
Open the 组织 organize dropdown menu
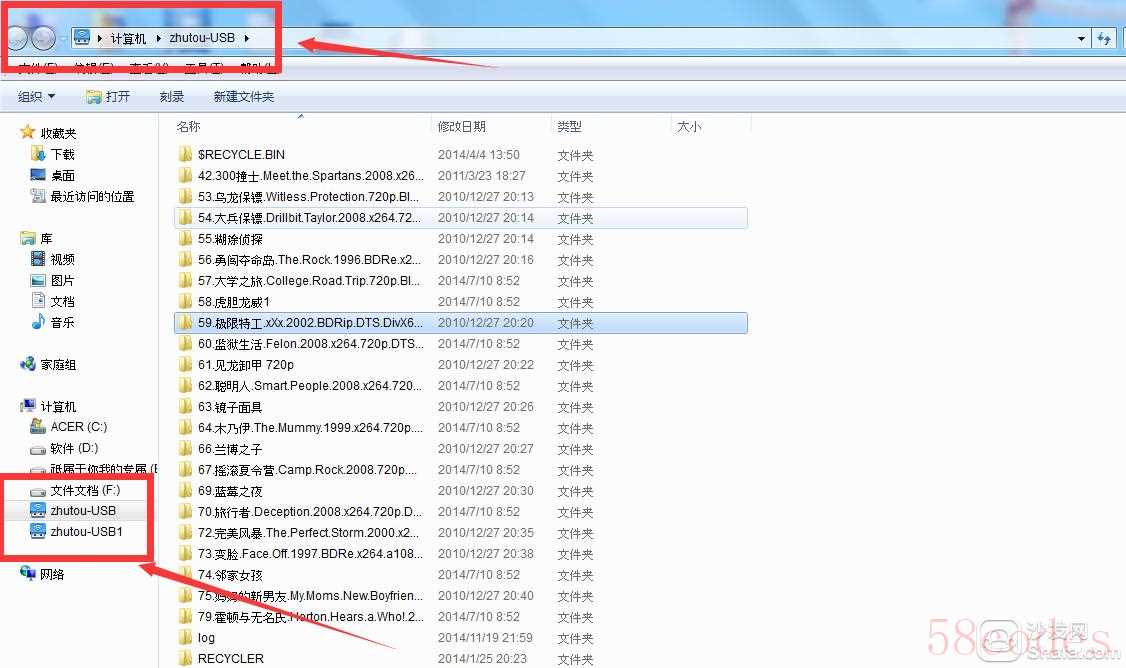tap(37, 97)
